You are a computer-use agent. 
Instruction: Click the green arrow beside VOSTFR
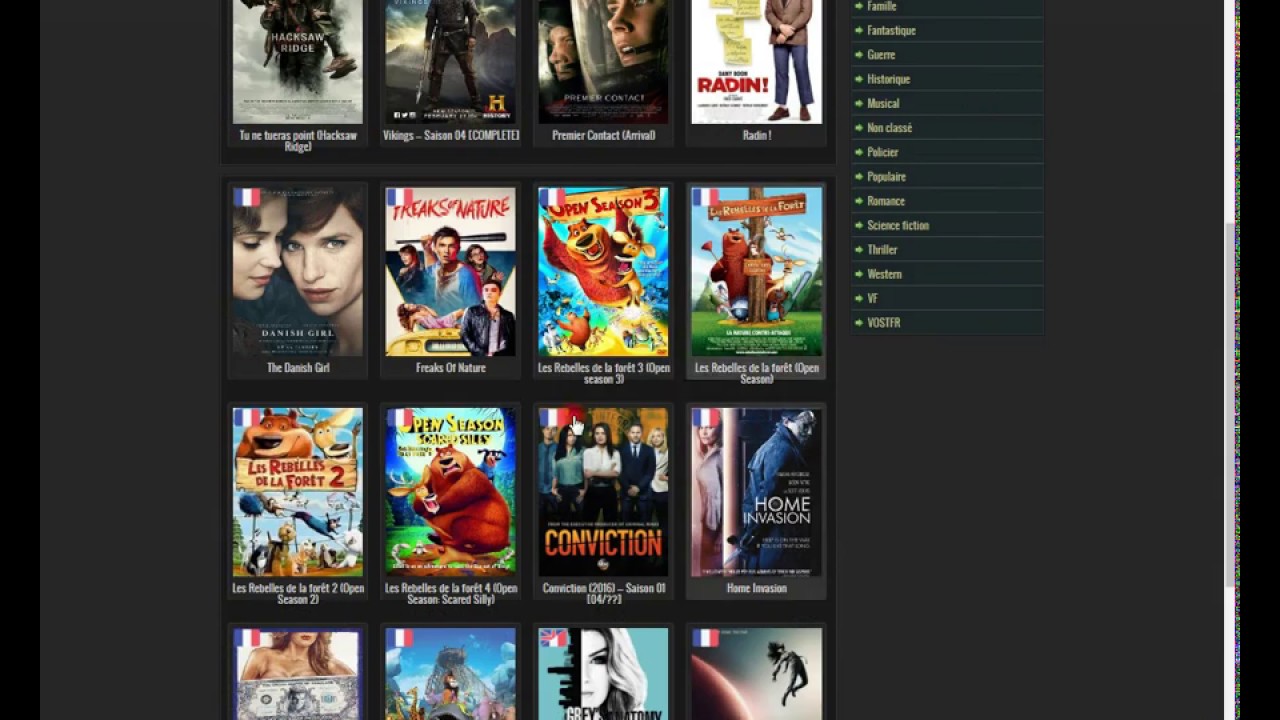pos(859,322)
